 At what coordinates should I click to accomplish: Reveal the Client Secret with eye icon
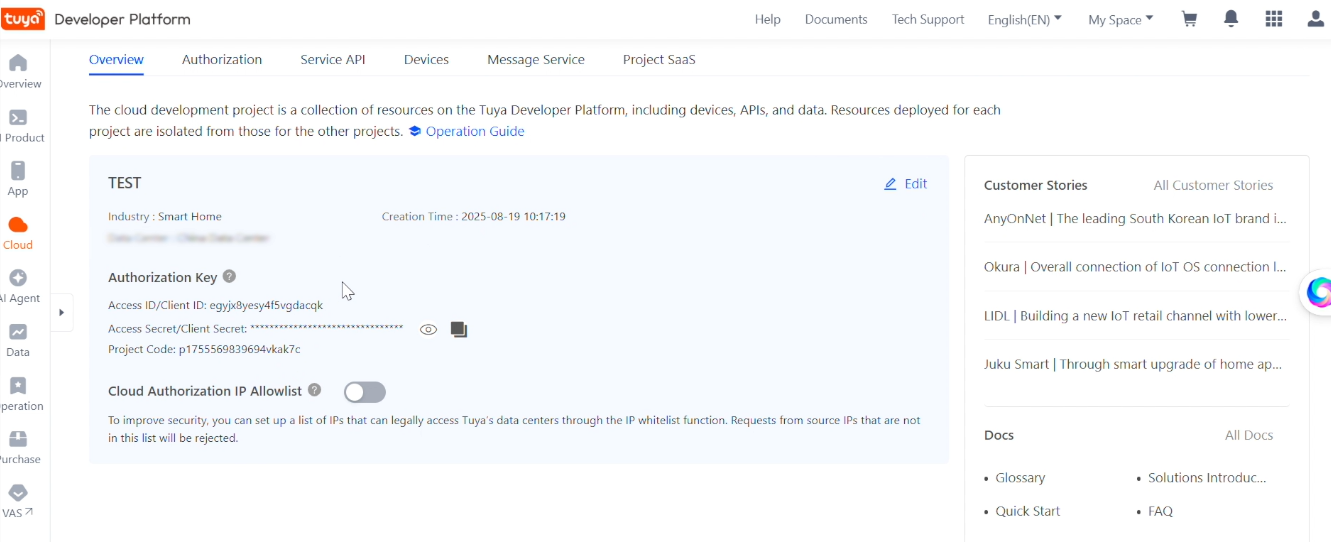[428, 329]
